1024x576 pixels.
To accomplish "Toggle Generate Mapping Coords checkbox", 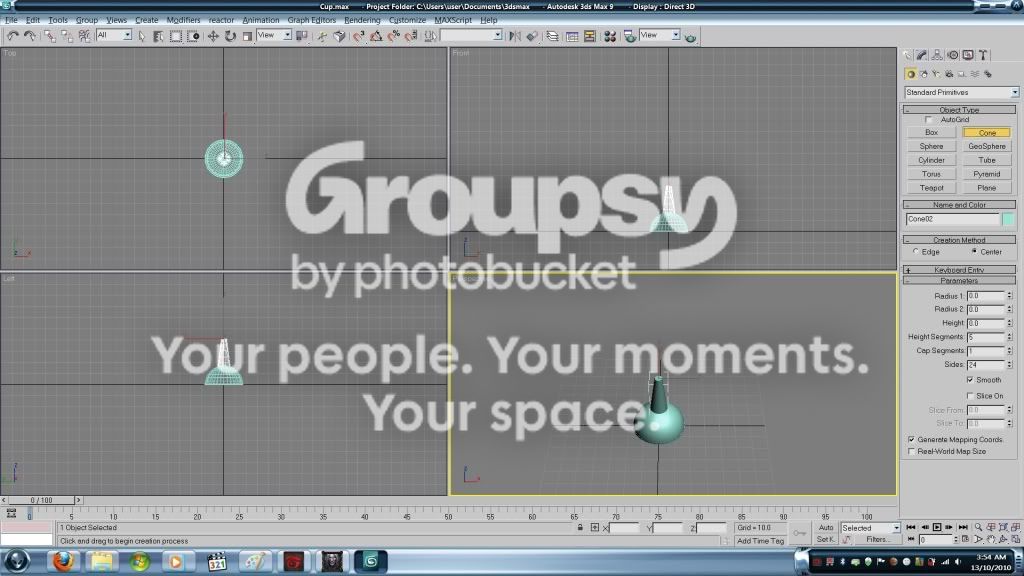I will 911,440.
